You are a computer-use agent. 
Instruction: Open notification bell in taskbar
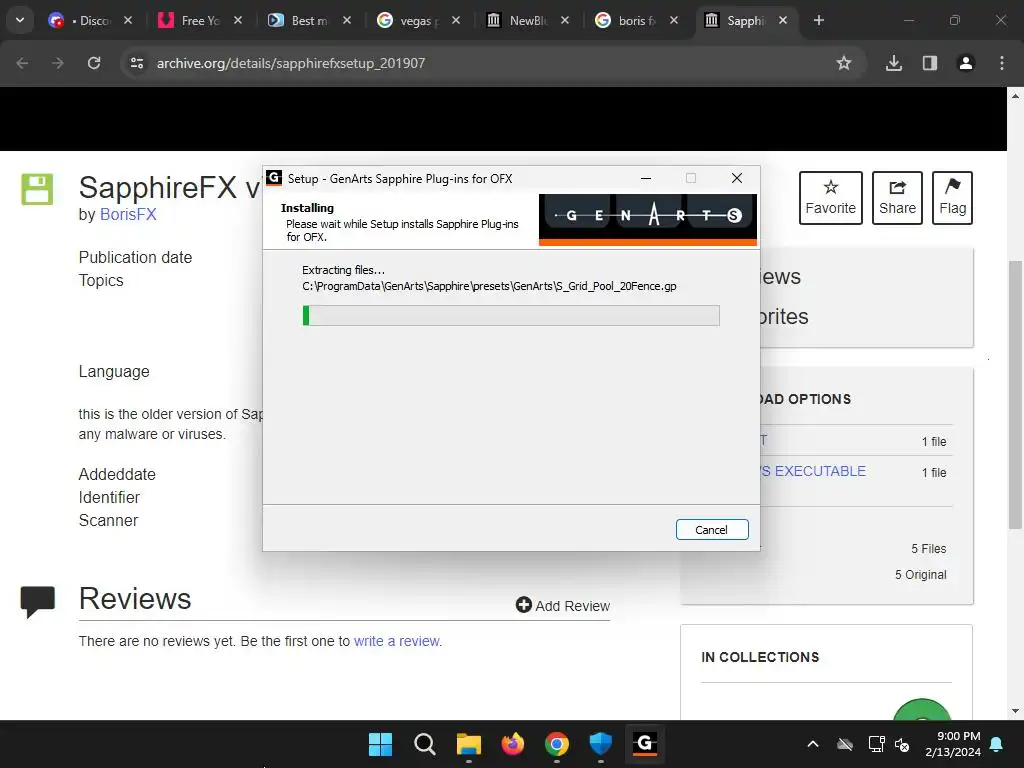tap(997, 744)
